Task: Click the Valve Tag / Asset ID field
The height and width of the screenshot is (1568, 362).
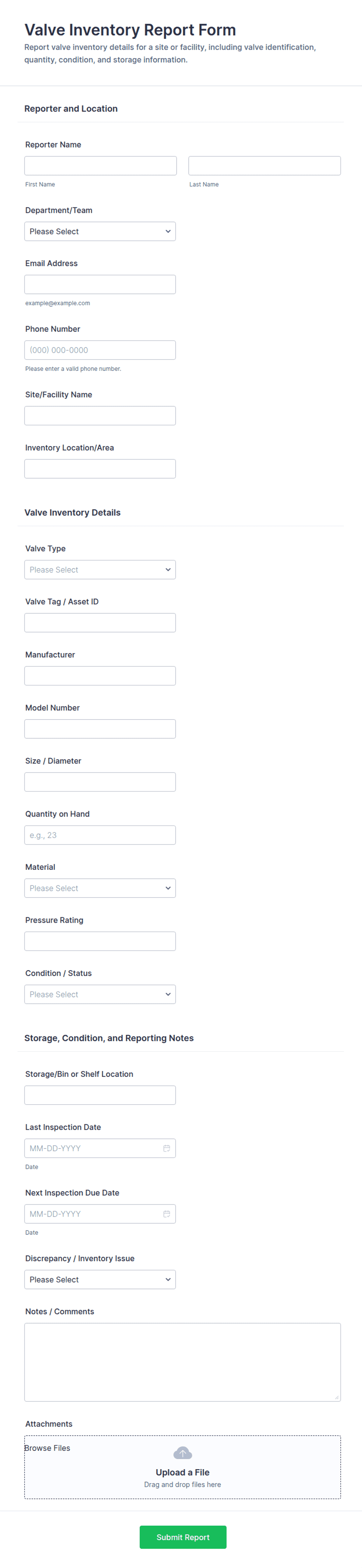Action: click(100, 623)
